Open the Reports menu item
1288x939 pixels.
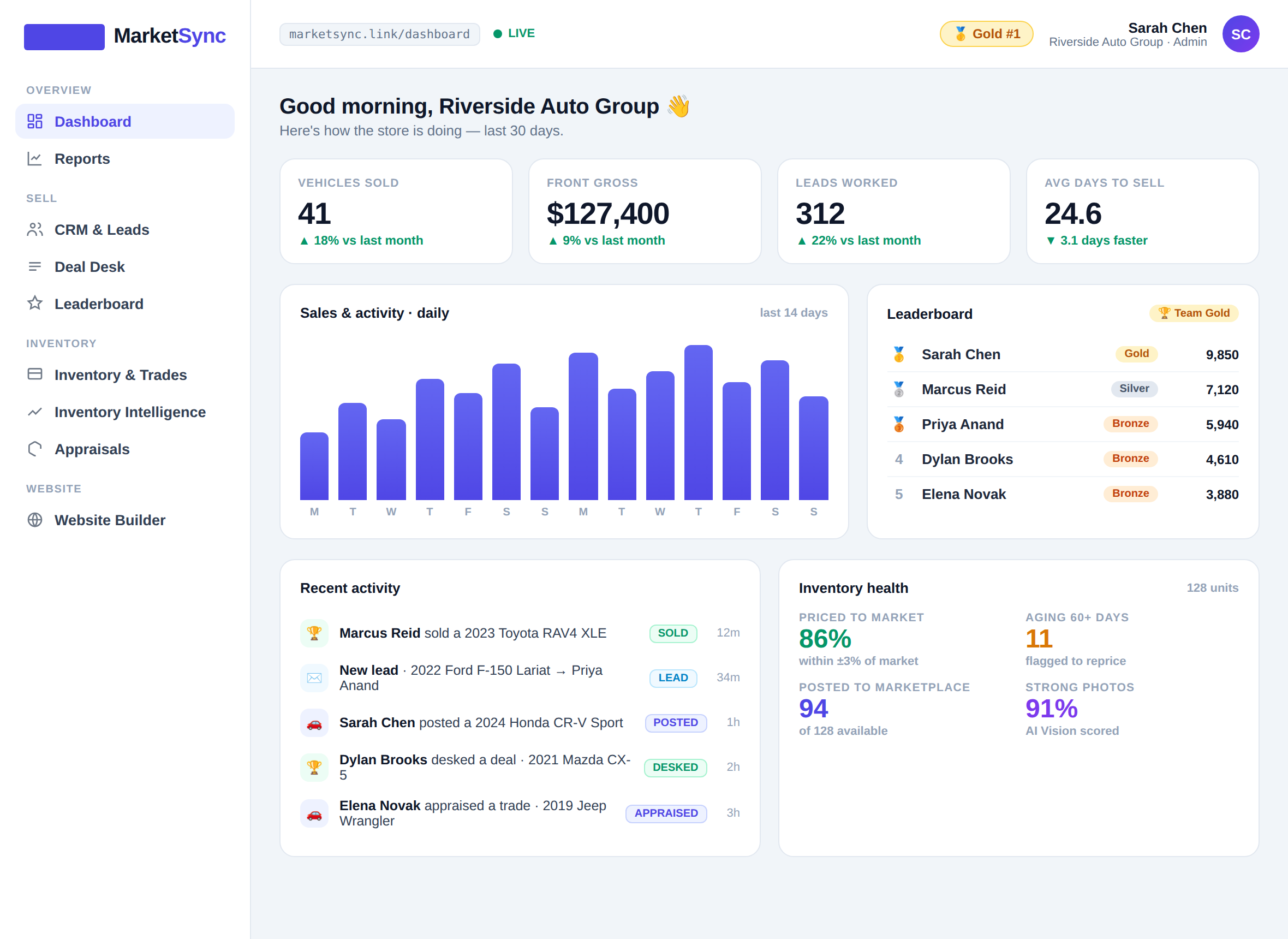125,158
